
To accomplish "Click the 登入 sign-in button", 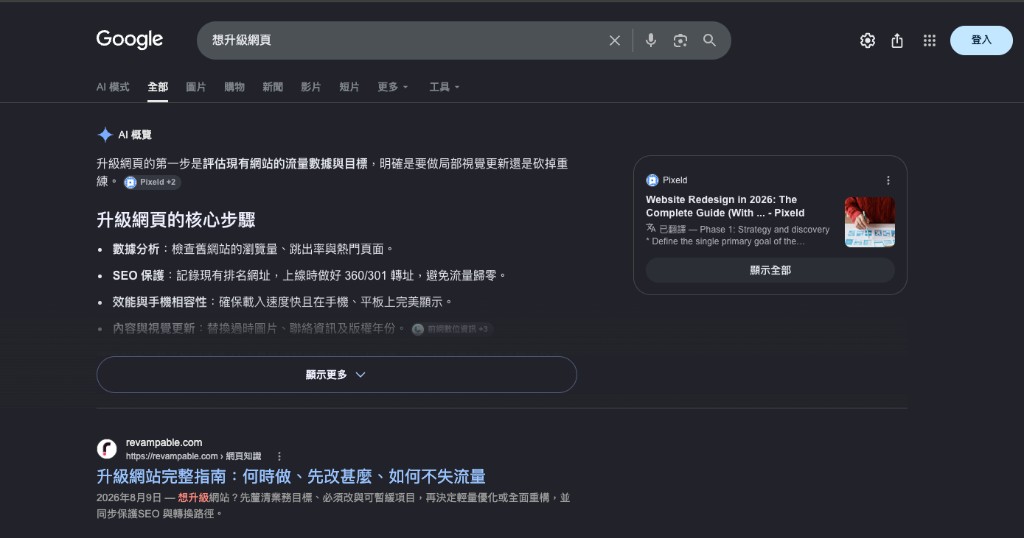I will (x=981, y=40).
